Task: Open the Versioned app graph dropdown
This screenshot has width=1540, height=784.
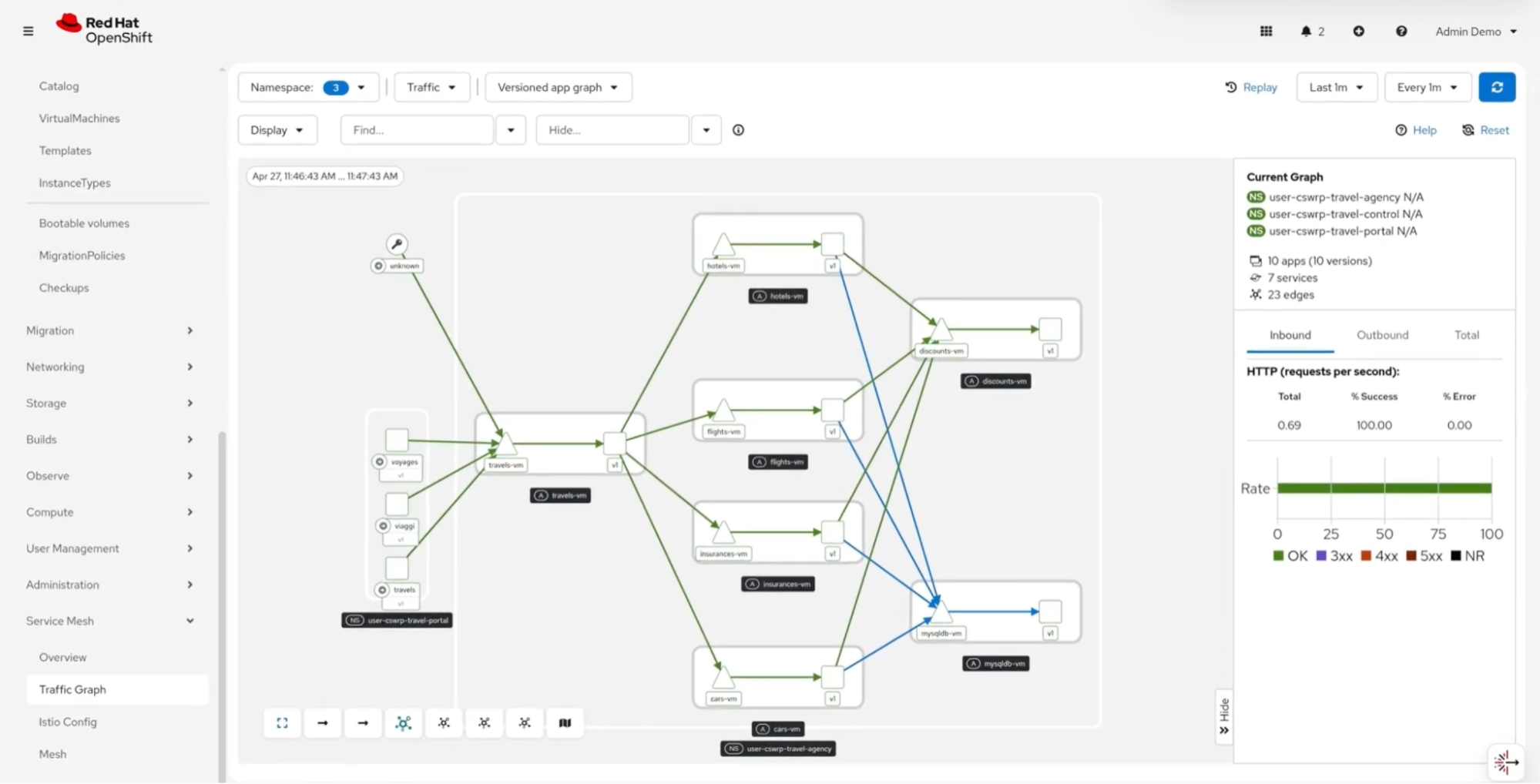Action: tap(558, 87)
